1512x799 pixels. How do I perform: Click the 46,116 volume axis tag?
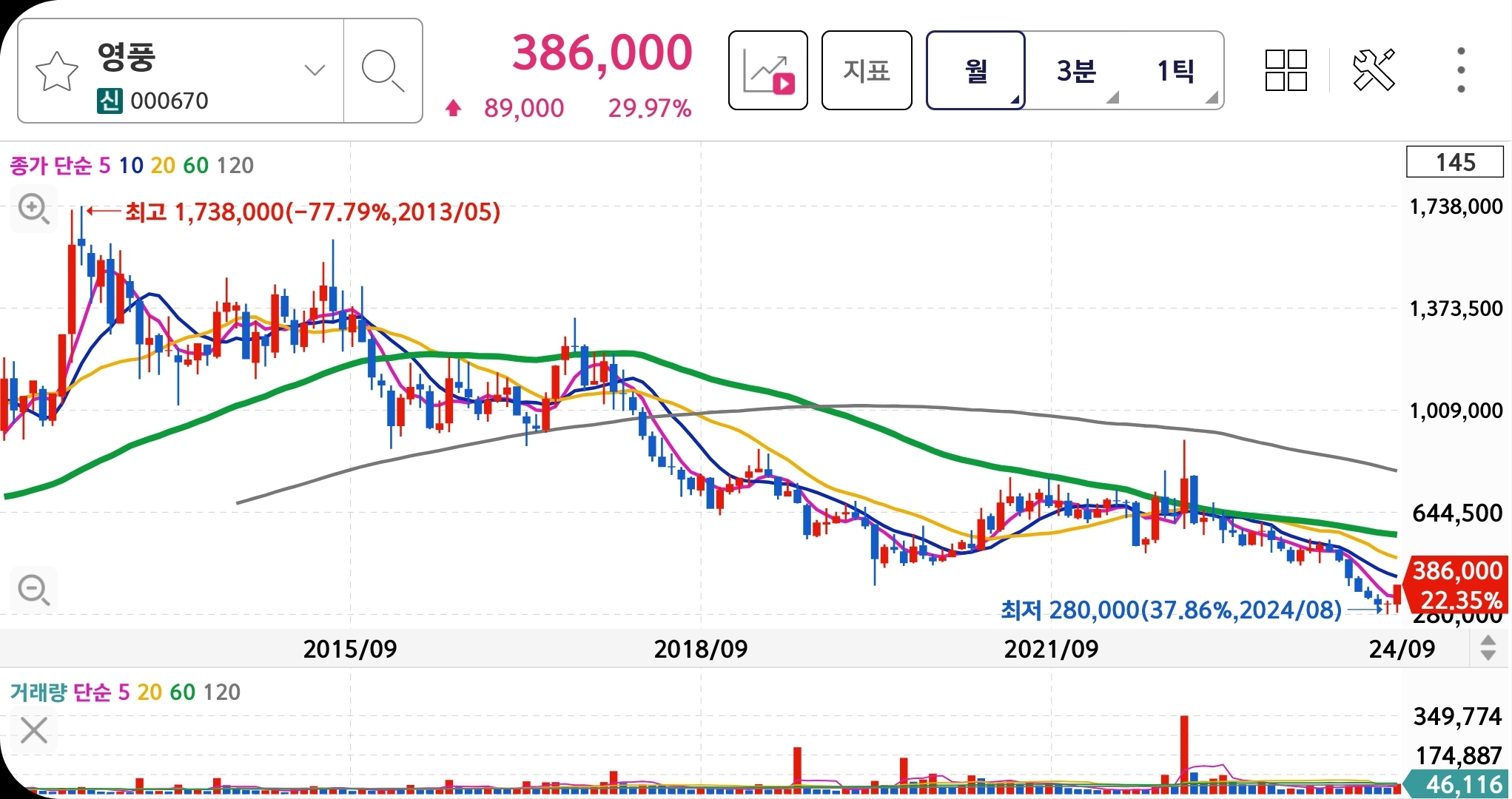(1456, 784)
